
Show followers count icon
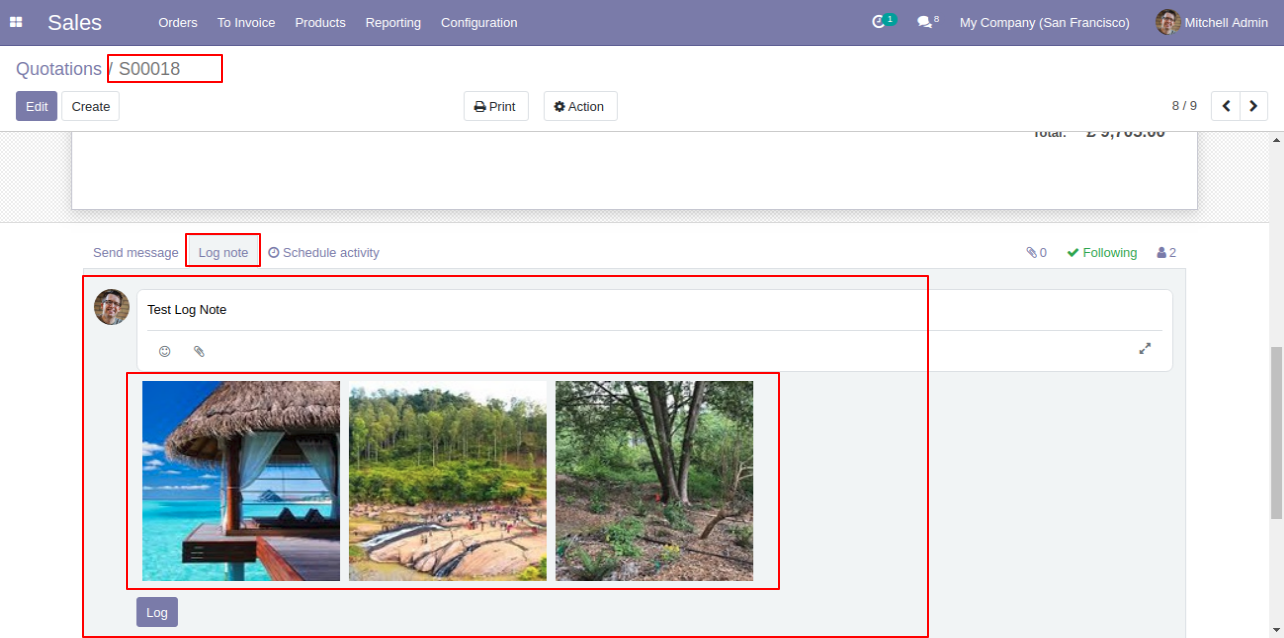point(1166,253)
